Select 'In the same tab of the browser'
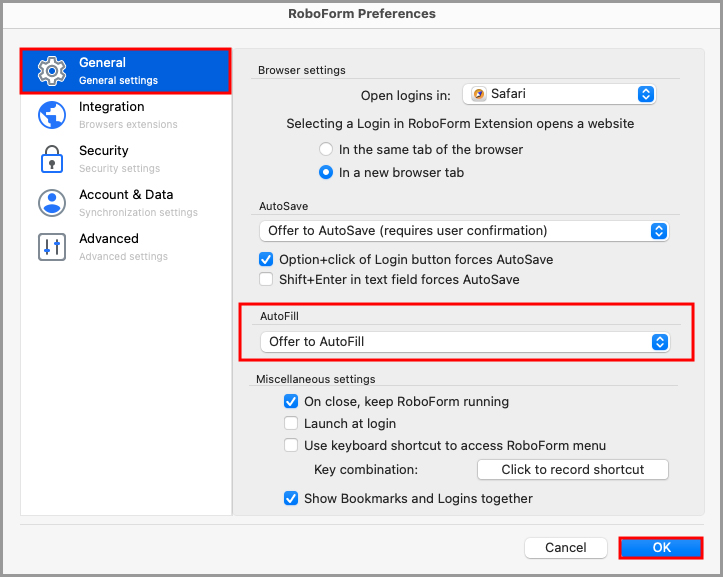723x577 pixels. pyautogui.click(x=326, y=149)
